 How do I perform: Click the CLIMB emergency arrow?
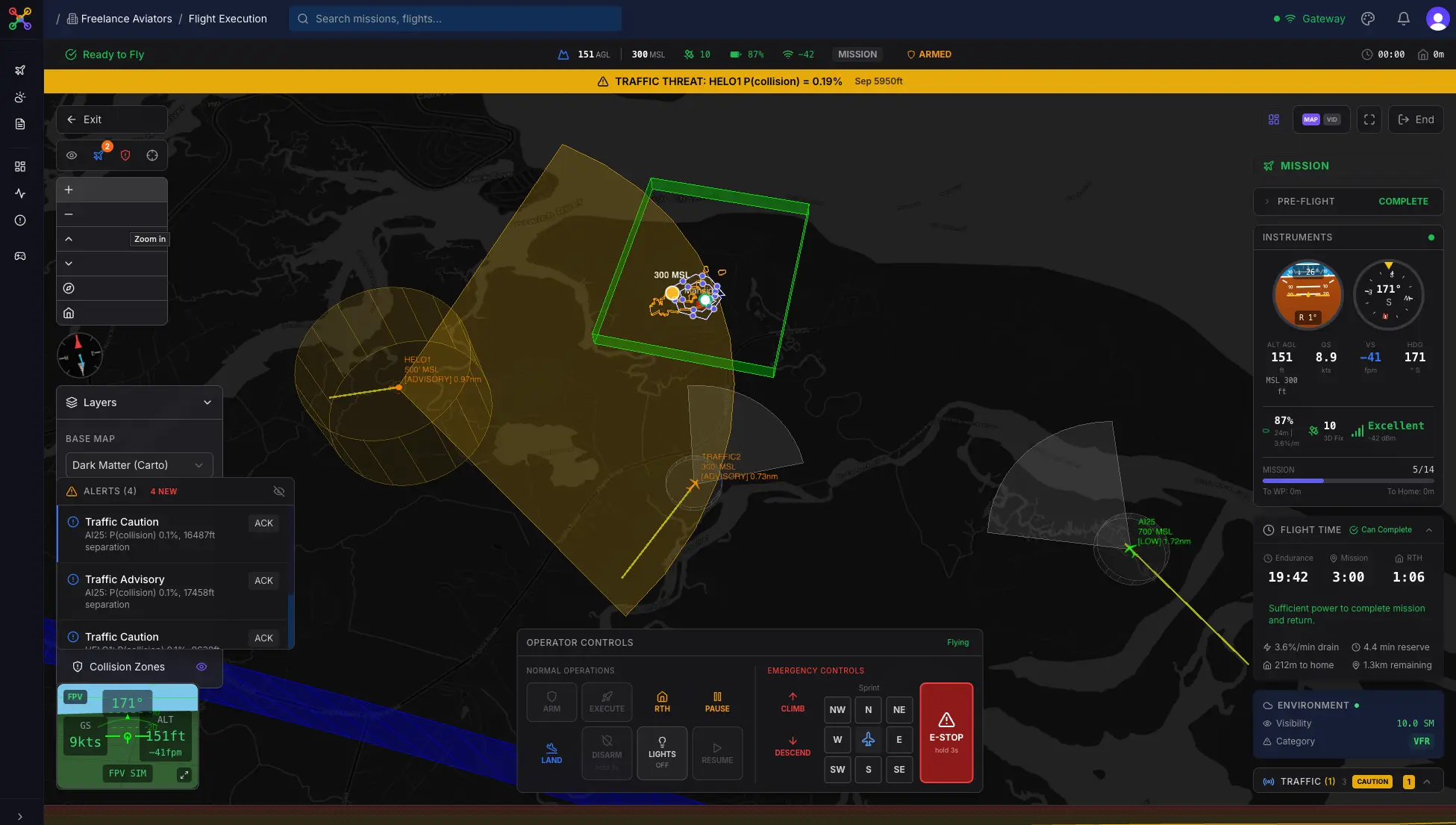(792, 701)
